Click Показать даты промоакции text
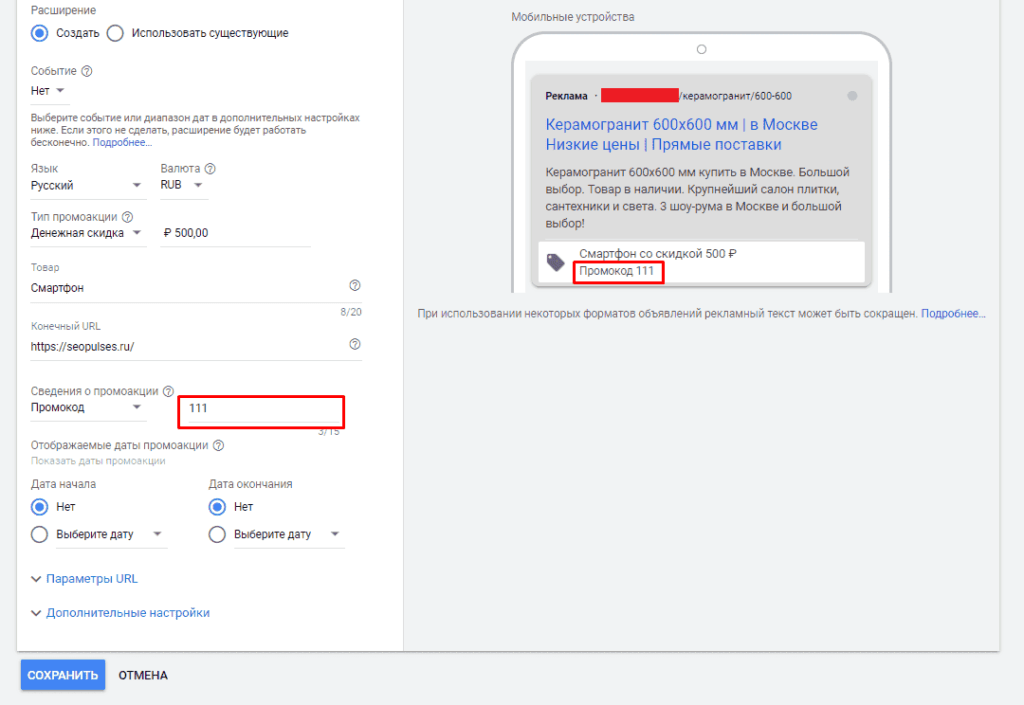Viewport: 1024px width, 705px height. click(x=98, y=461)
